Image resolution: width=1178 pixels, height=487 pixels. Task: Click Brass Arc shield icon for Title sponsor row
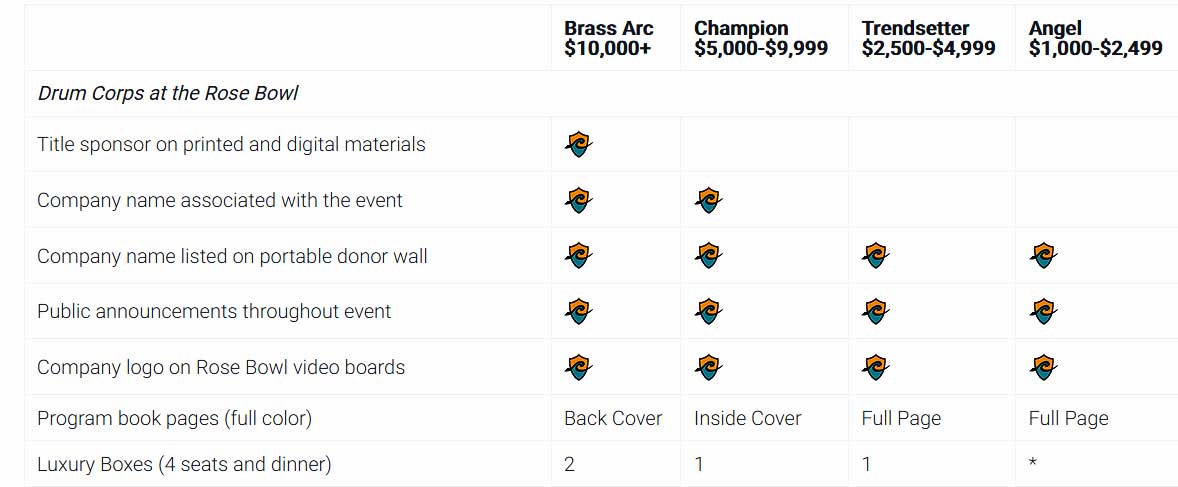(578, 145)
